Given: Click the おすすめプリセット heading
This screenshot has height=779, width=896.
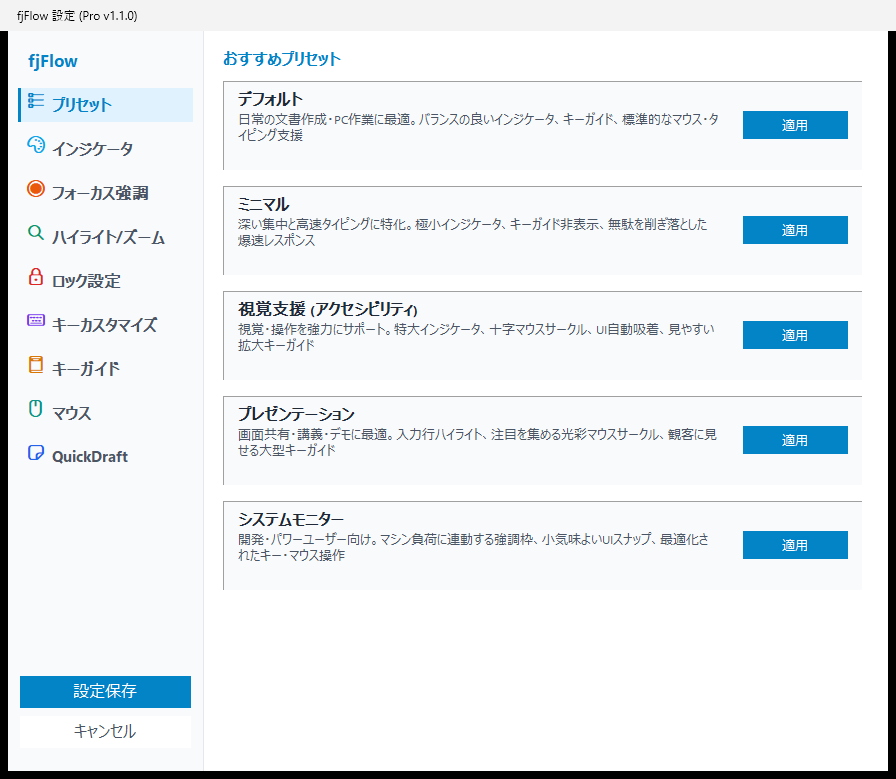Looking at the screenshot, I should coord(282,59).
